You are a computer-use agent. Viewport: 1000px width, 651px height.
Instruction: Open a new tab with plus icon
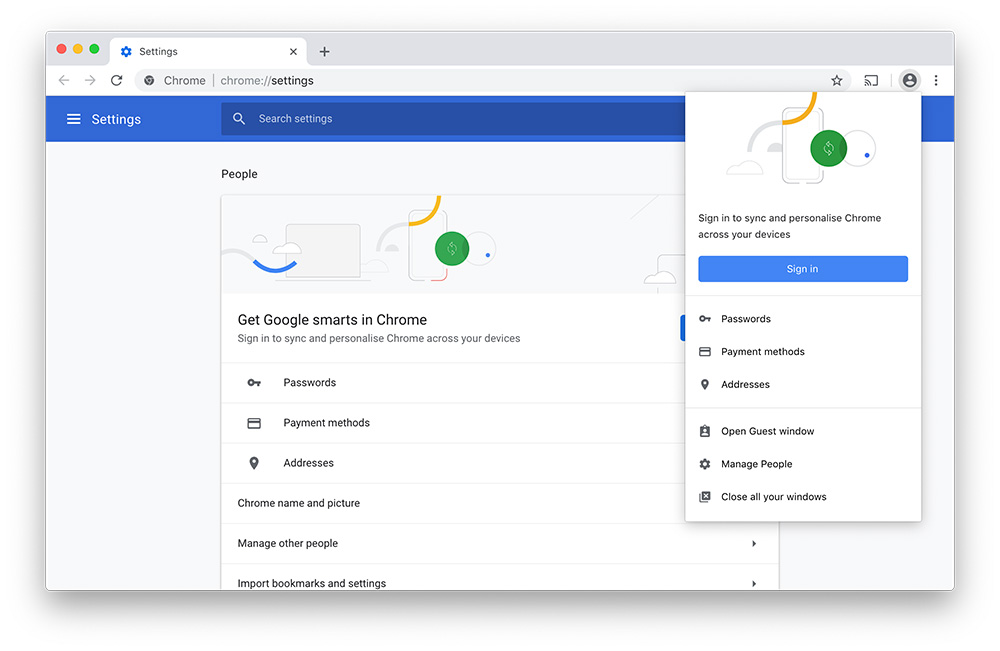pyautogui.click(x=324, y=52)
